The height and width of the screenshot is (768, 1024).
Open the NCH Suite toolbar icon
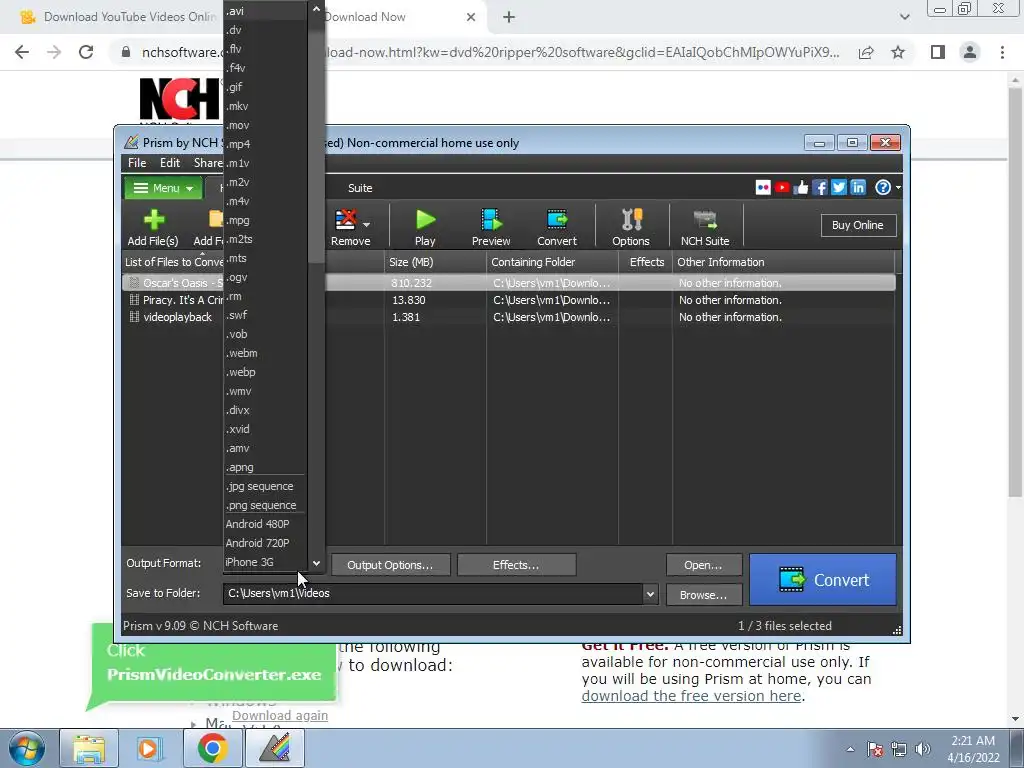pyautogui.click(x=705, y=220)
